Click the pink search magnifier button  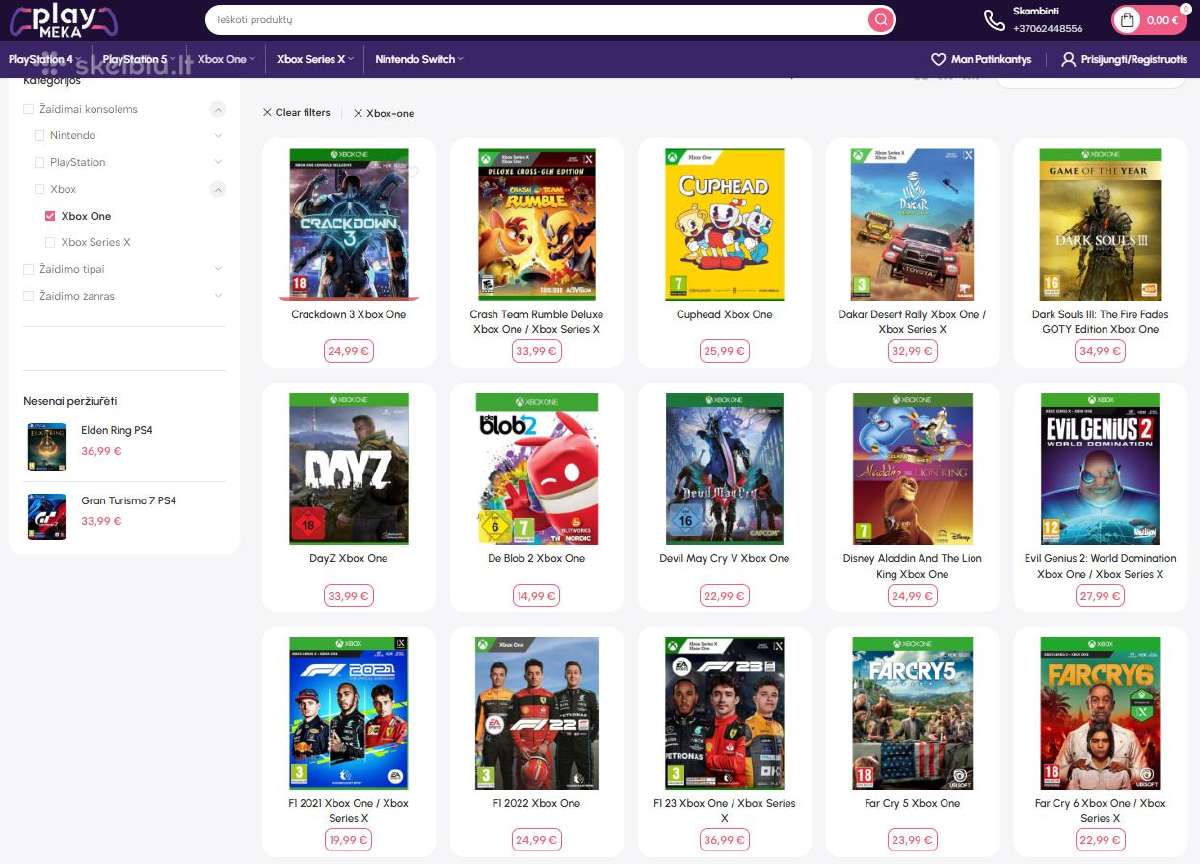[x=880, y=20]
